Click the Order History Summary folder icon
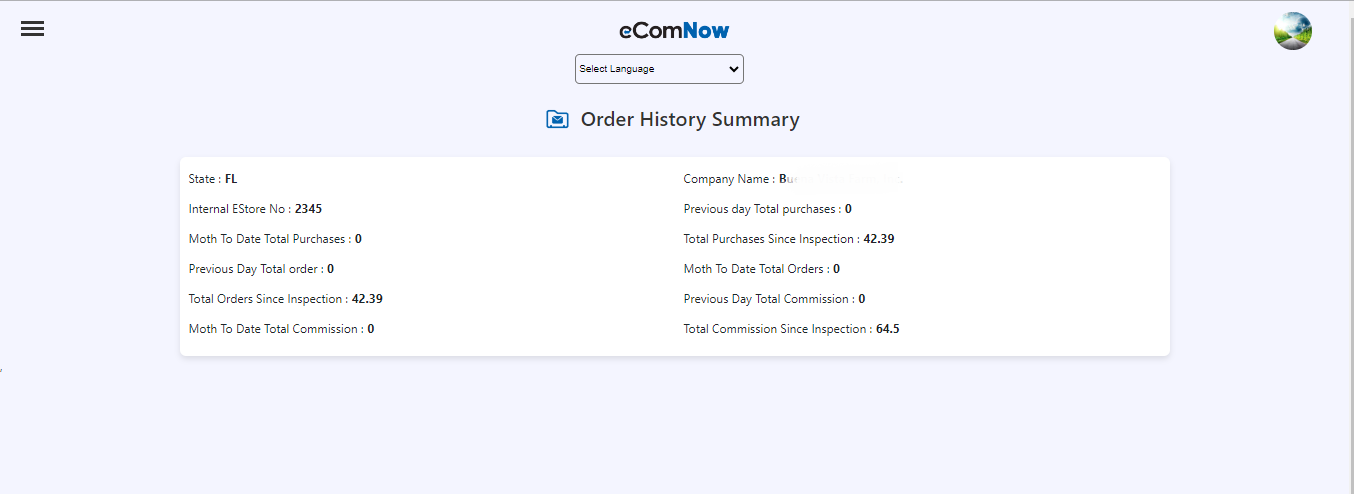This screenshot has width=1354, height=494. coord(557,120)
